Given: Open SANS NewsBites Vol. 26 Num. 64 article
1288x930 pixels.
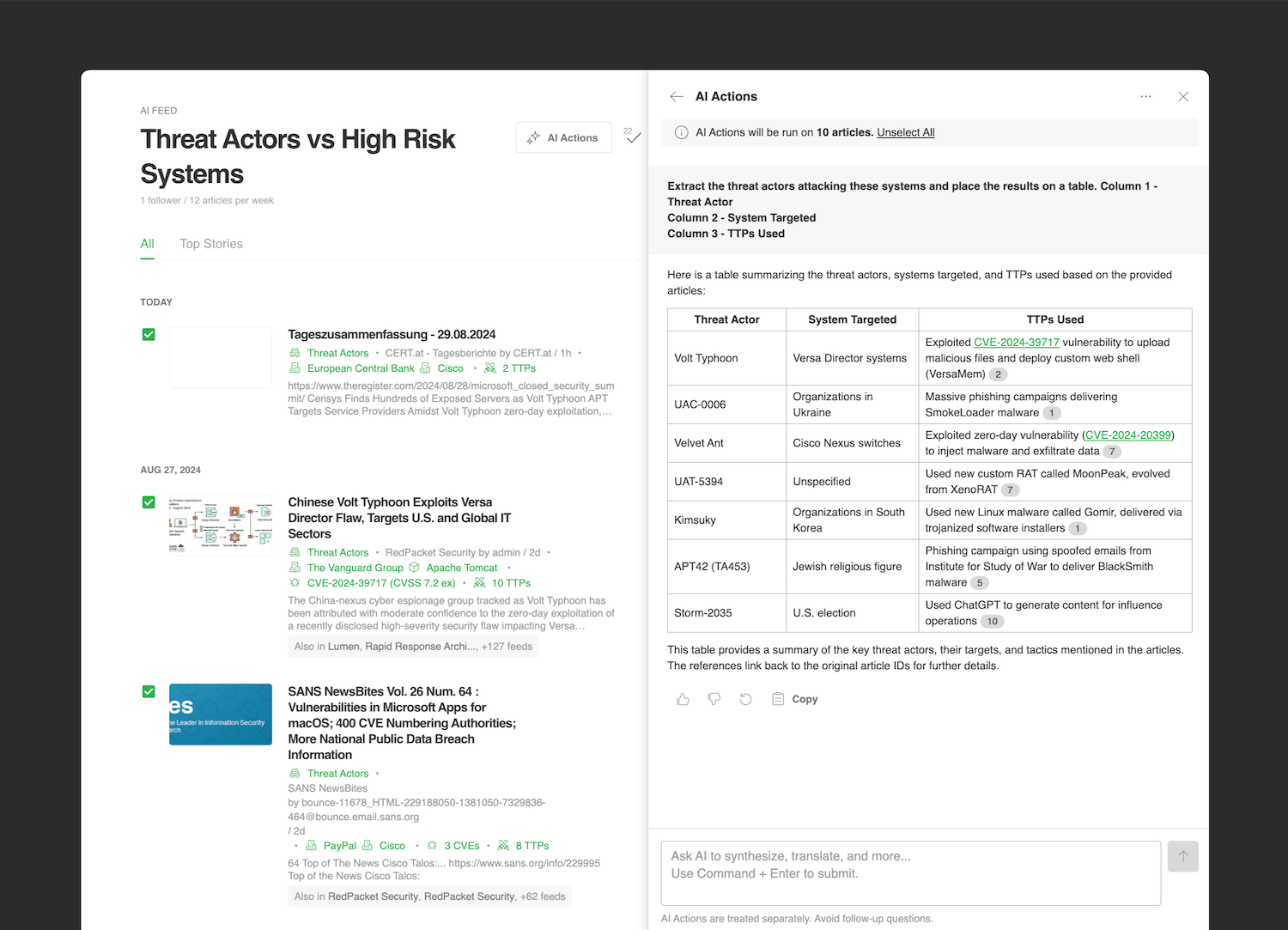Looking at the screenshot, I should pos(402,723).
